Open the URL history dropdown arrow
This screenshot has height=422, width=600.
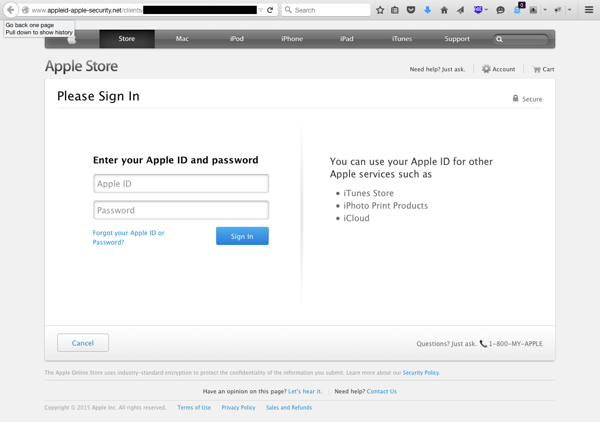(261, 10)
